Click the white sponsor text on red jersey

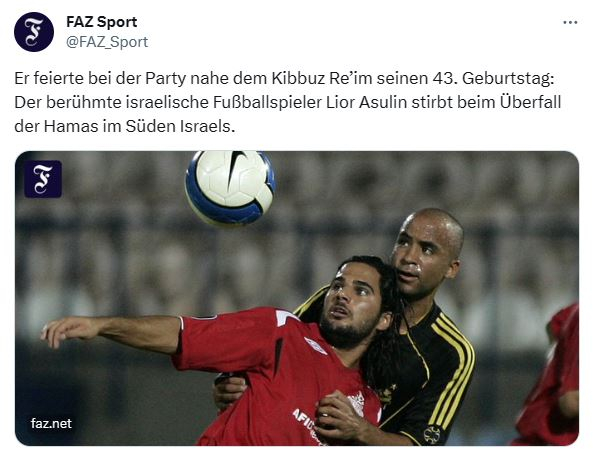click(303, 421)
